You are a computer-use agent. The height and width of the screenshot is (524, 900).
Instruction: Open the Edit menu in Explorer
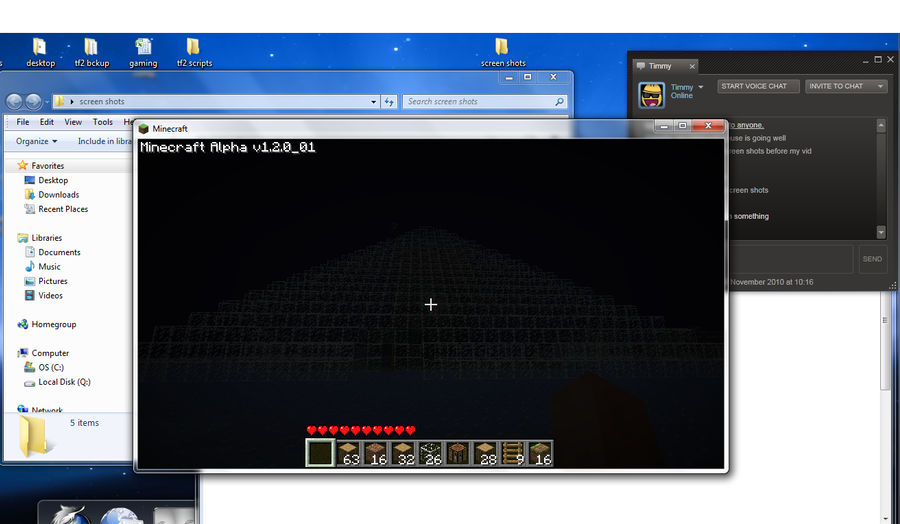46,122
